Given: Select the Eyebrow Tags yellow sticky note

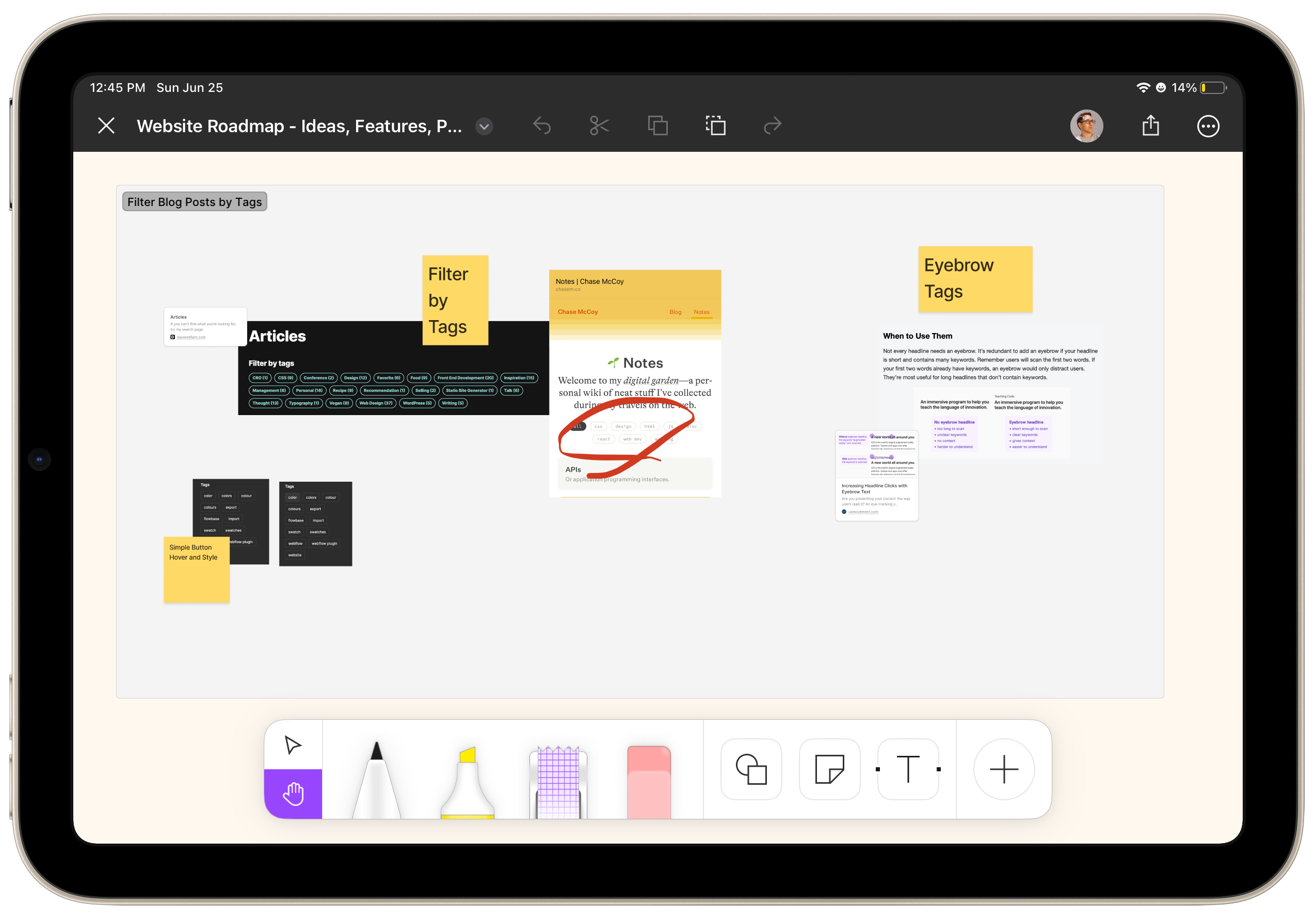Looking at the screenshot, I should point(974,279).
